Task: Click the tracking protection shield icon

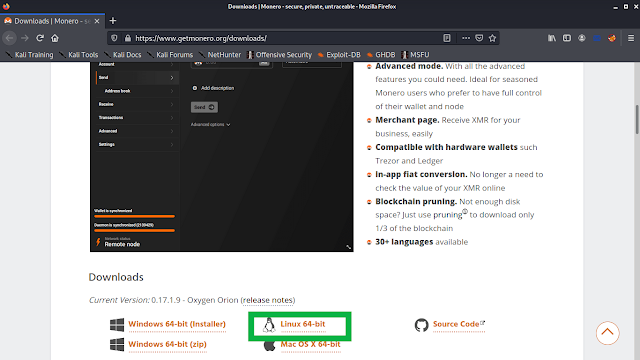Action: coord(114,38)
